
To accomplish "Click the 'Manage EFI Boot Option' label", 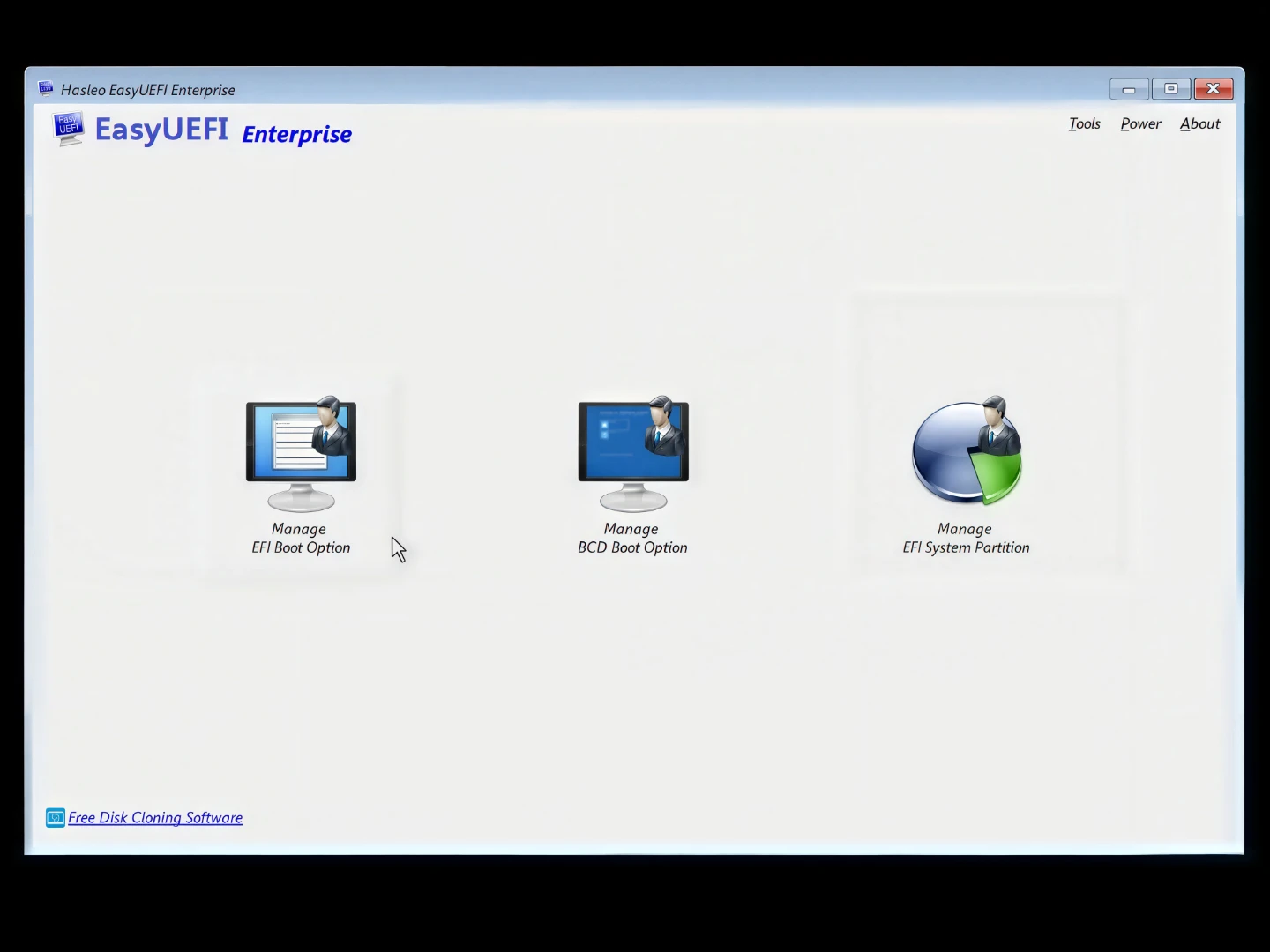I will pos(301,538).
